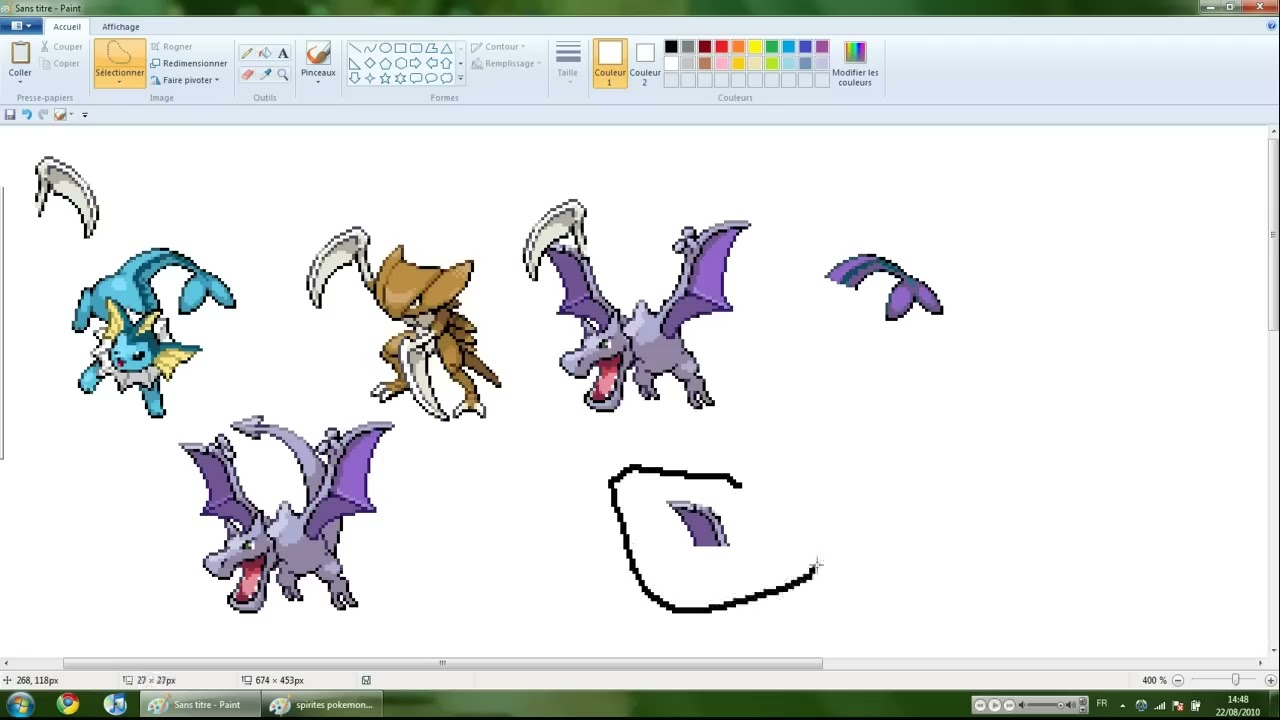
Task: Open the customize quick access toolbar arrow
Action: [85, 115]
